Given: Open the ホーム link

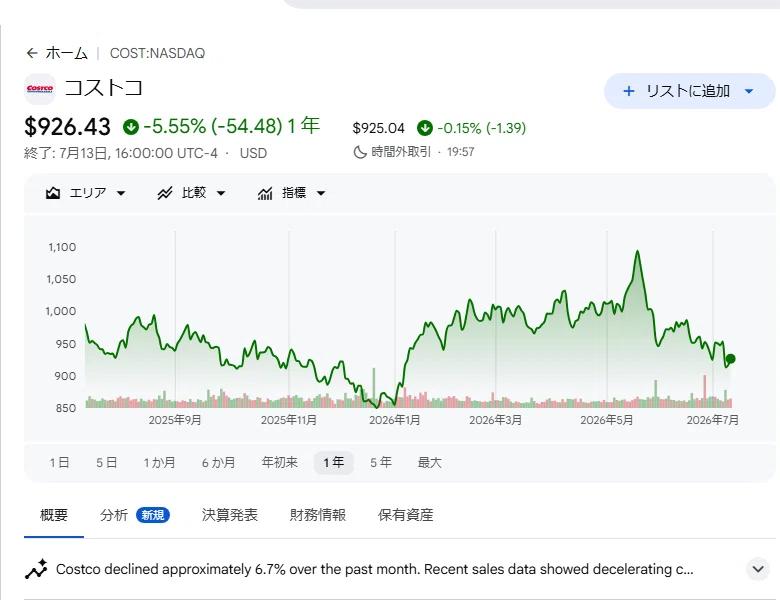Looking at the screenshot, I should (67, 53).
